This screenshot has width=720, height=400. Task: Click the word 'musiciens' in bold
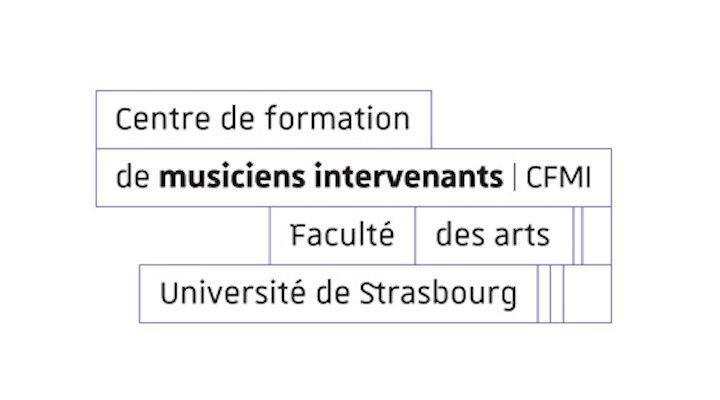(x=232, y=177)
